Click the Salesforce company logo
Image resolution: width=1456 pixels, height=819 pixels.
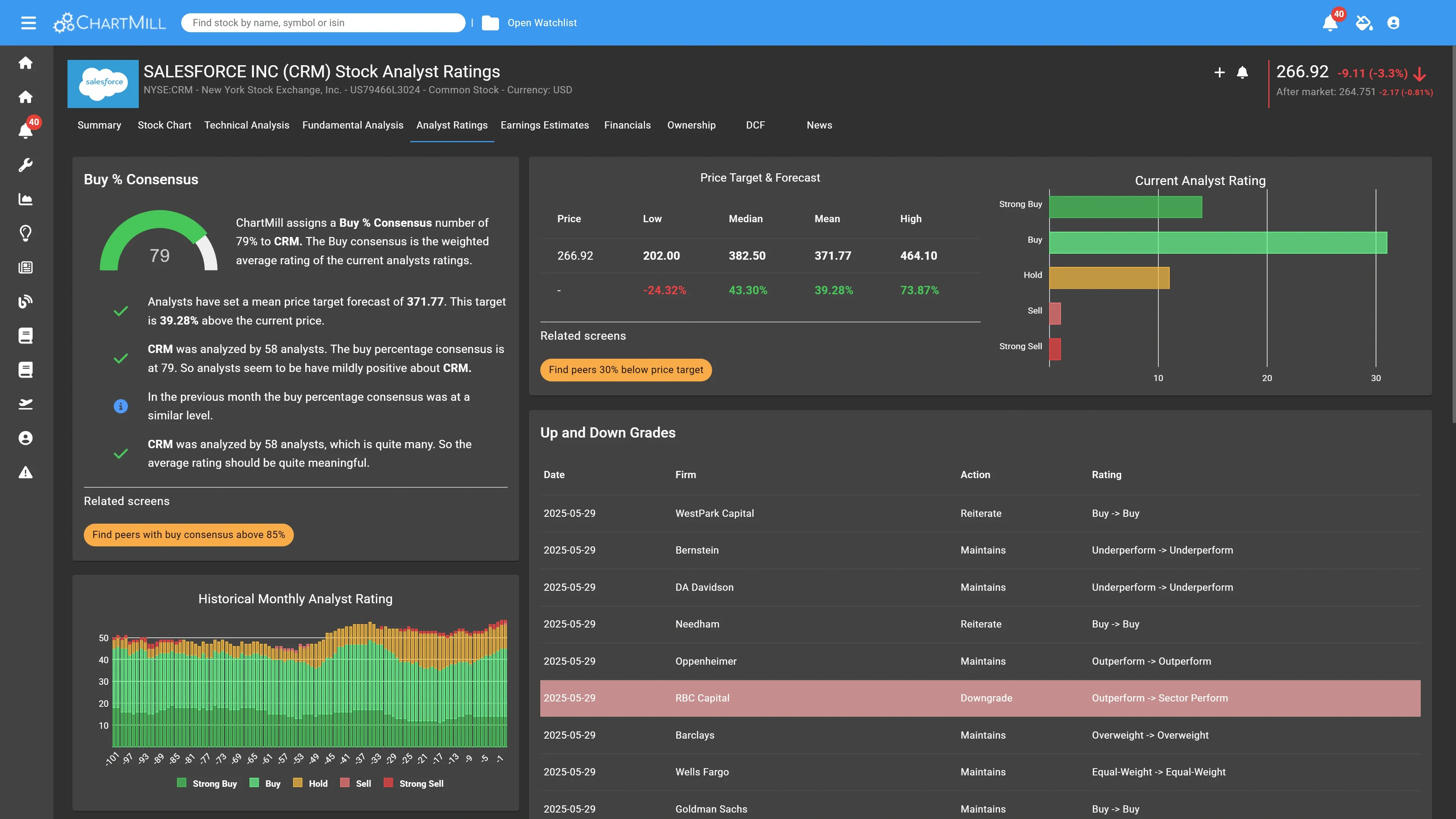coord(103,84)
